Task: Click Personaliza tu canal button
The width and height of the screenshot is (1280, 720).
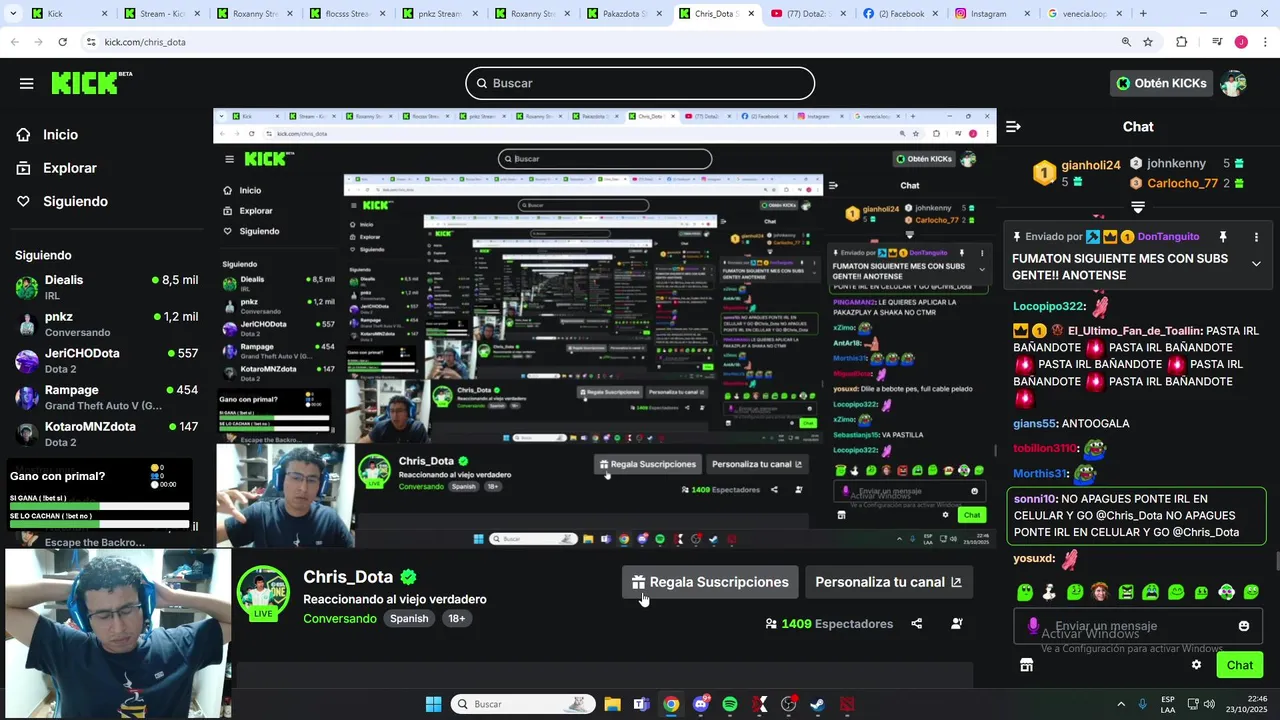Action: 888,582
